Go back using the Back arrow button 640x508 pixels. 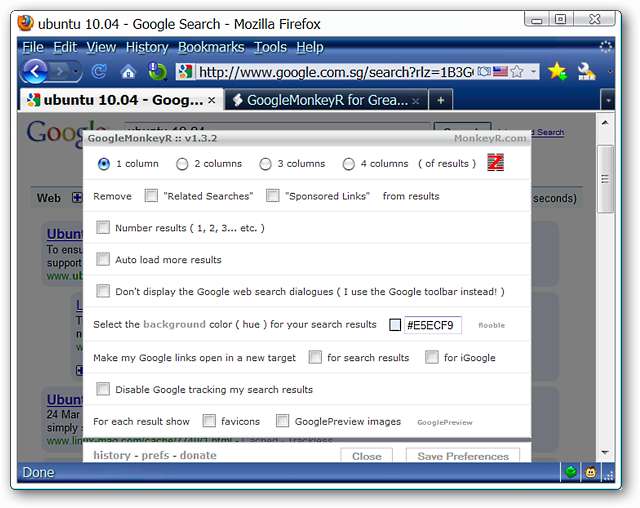tap(36, 72)
